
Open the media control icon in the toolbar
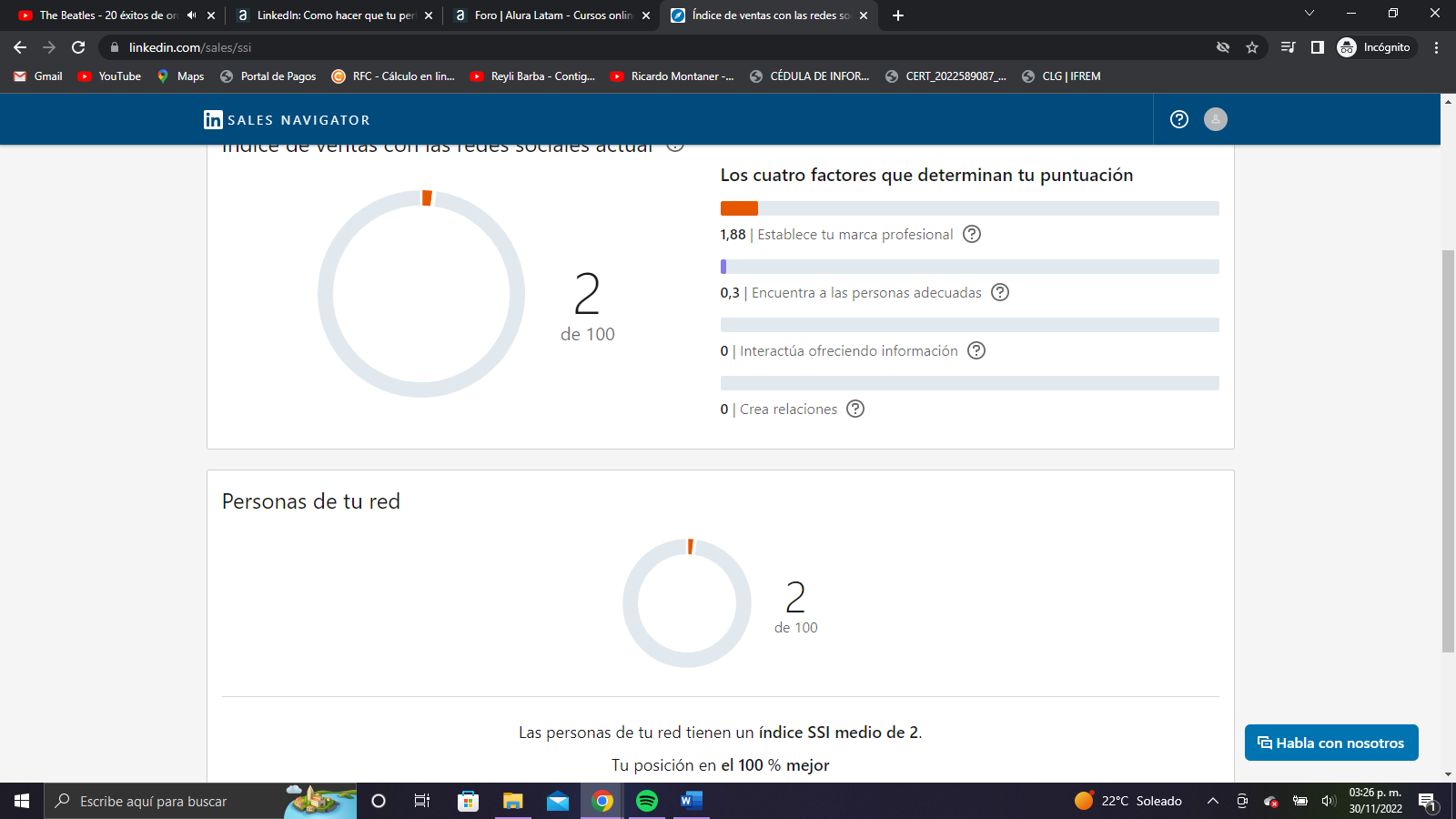pos(1288,47)
